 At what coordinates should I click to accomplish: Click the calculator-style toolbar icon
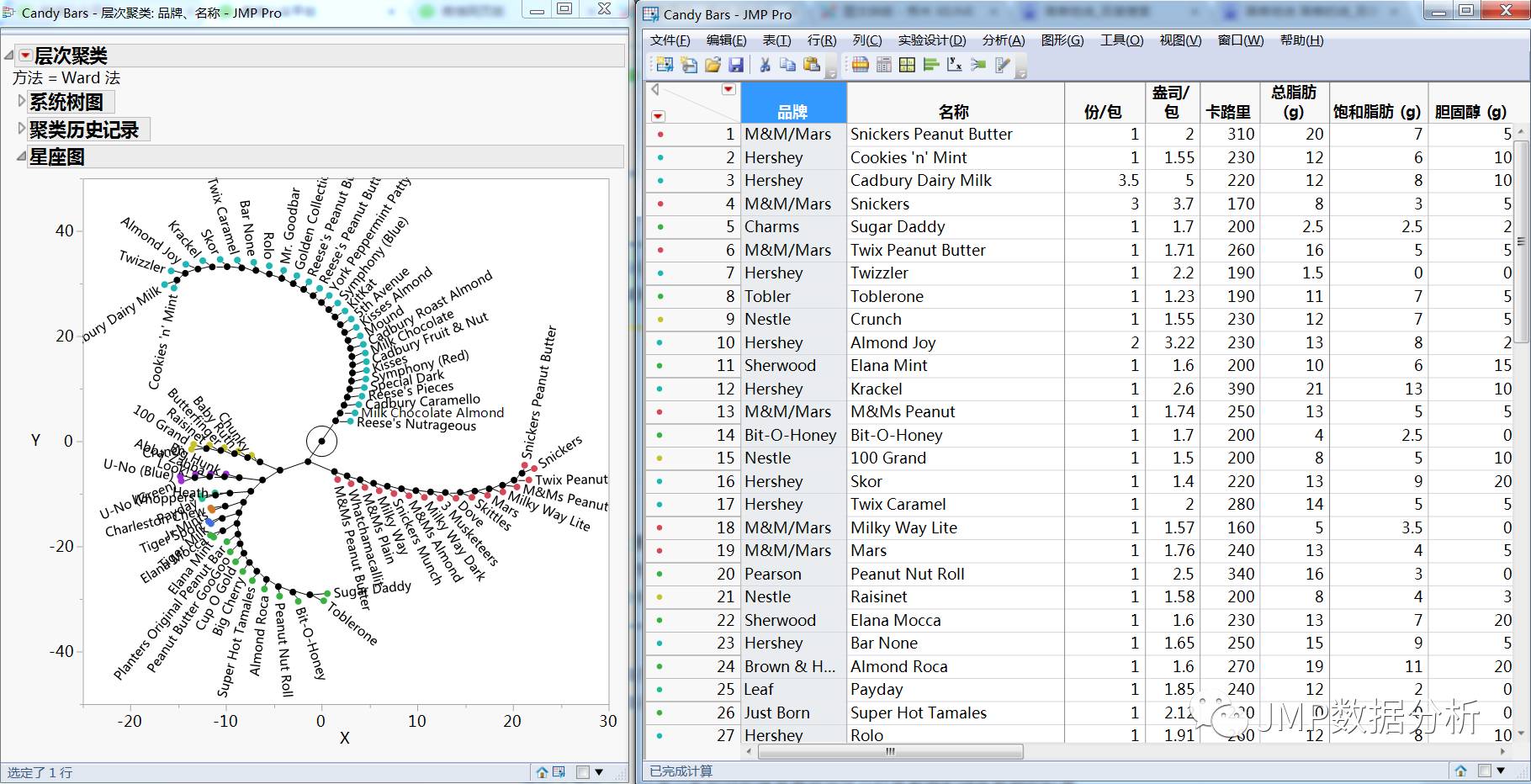coord(883,65)
